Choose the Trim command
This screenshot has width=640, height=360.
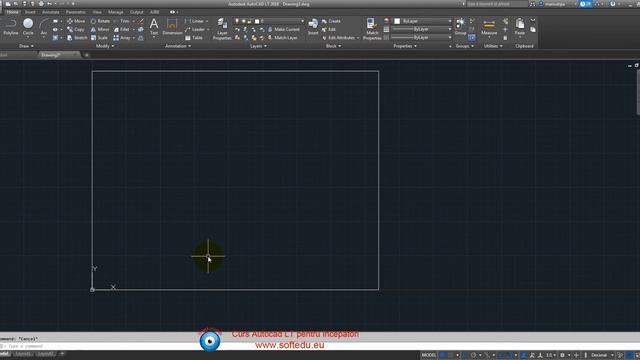122,21
